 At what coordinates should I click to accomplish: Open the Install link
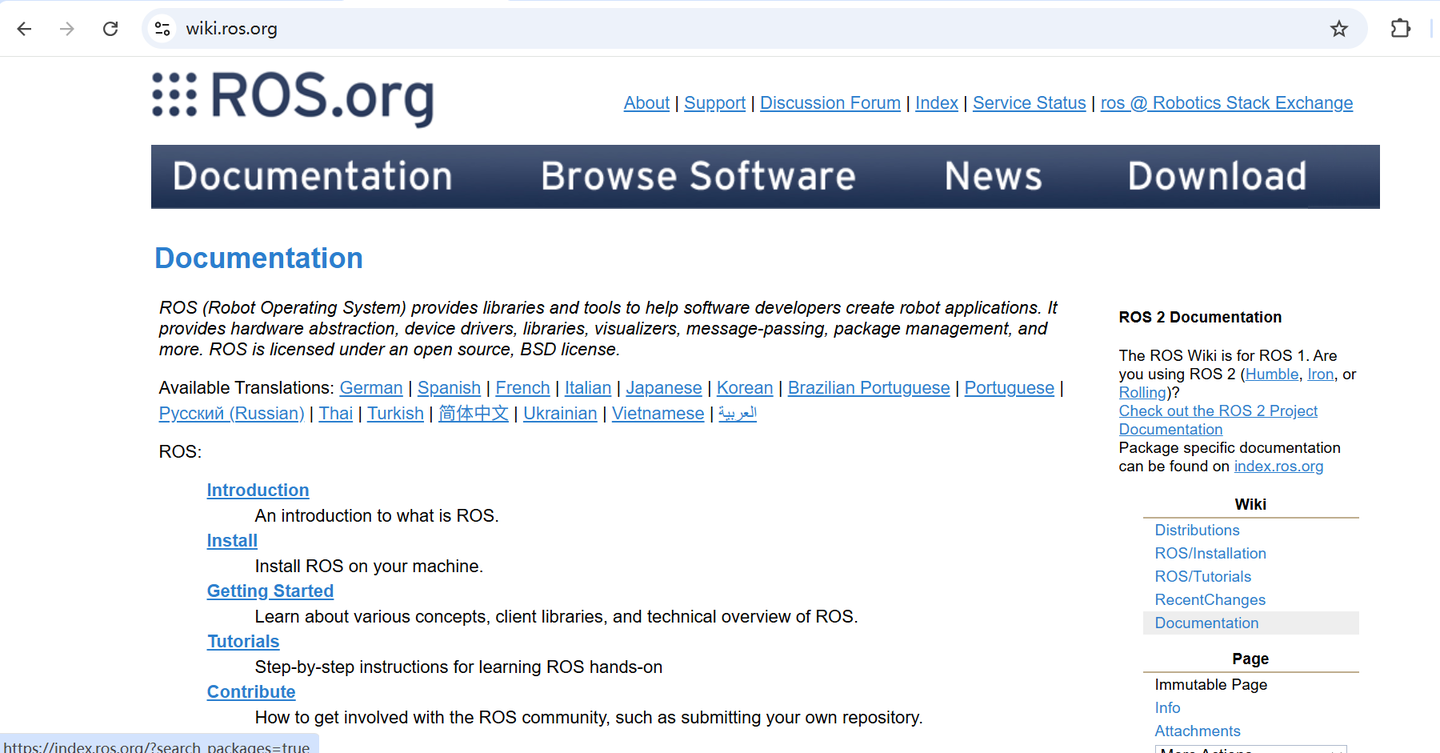tap(232, 541)
